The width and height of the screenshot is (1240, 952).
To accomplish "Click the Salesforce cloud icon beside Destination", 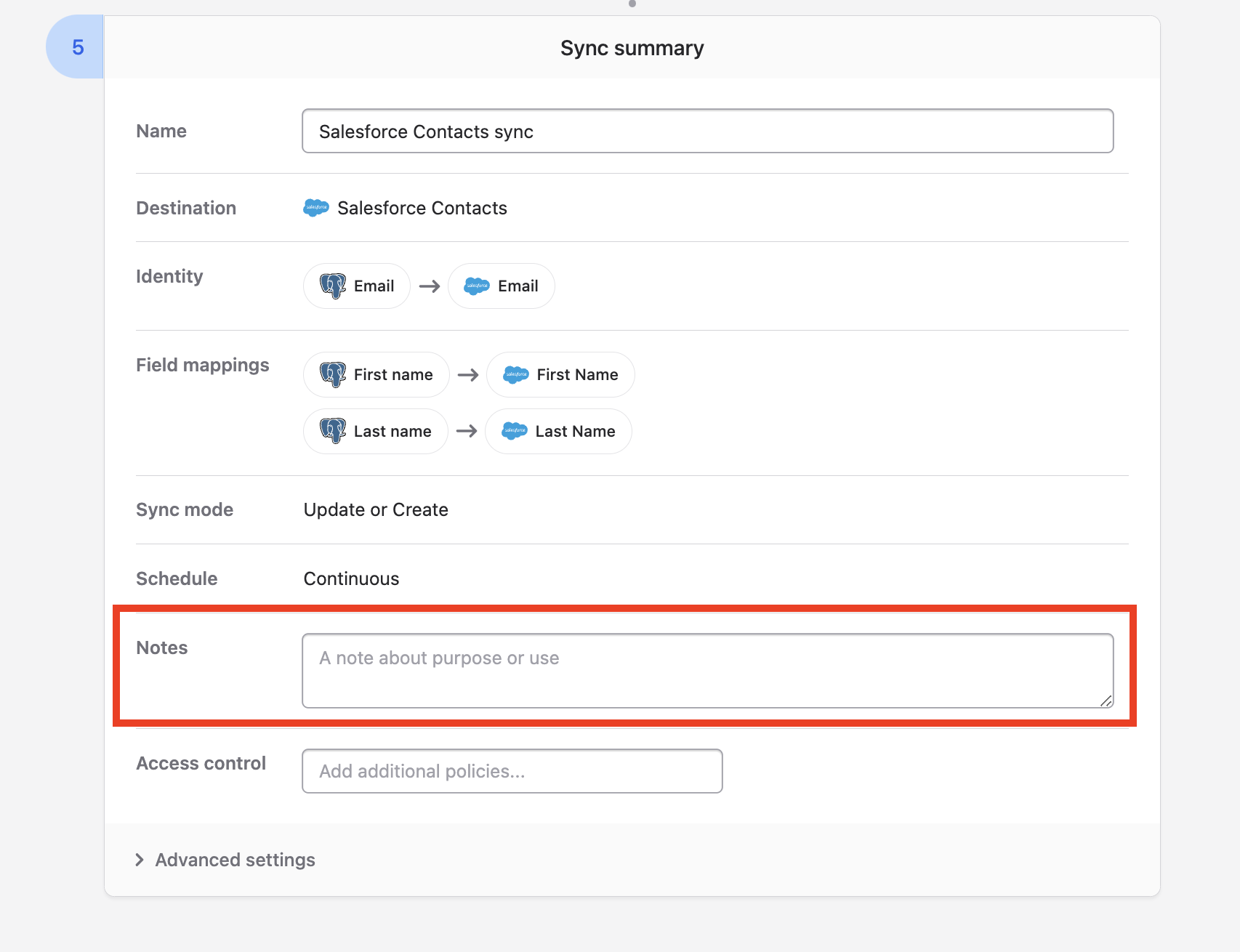I will (316, 208).
